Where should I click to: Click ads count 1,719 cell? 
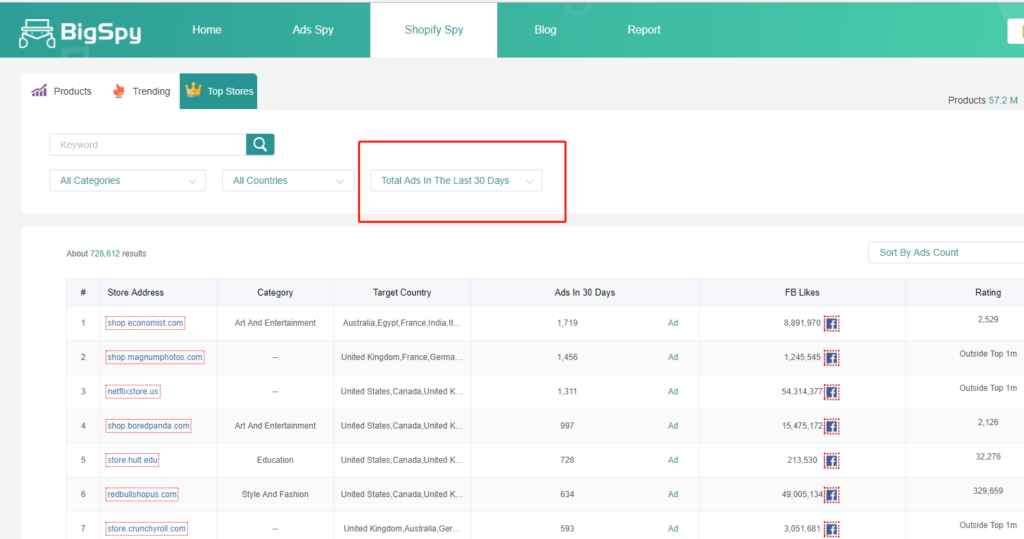click(567, 323)
